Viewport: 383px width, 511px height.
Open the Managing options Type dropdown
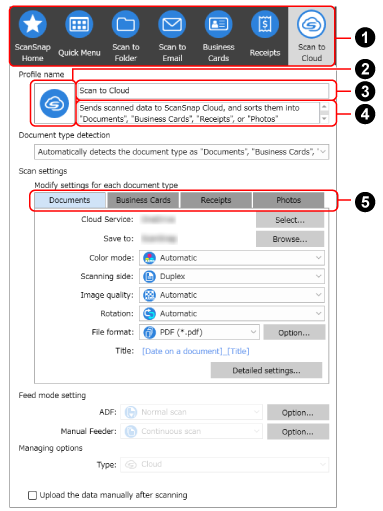225,464
